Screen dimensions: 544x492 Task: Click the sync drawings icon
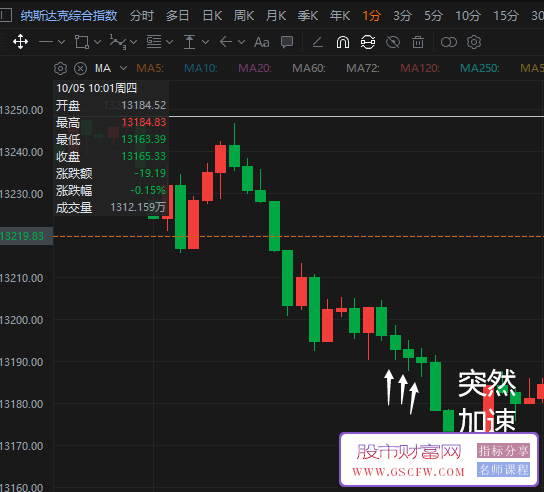click(x=368, y=42)
